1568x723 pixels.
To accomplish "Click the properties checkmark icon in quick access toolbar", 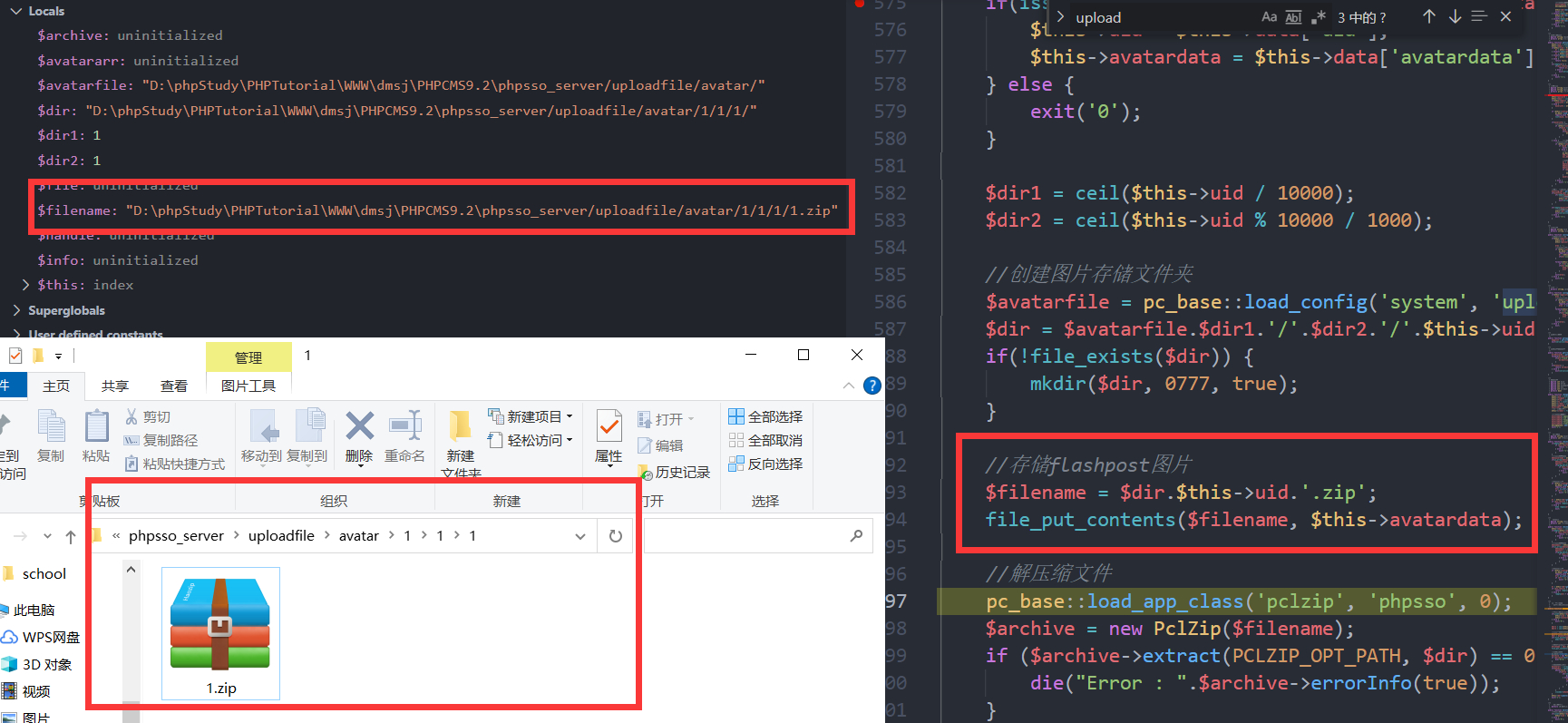I will pos(15,356).
